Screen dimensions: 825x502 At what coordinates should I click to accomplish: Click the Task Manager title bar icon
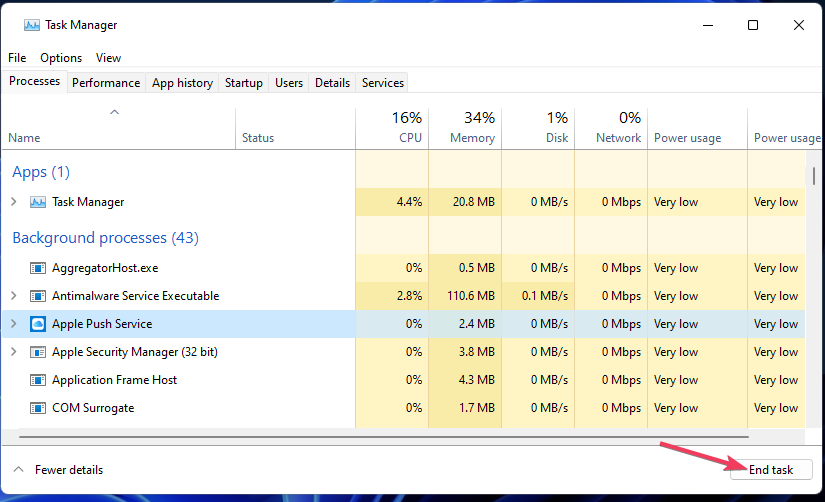coord(32,25)
